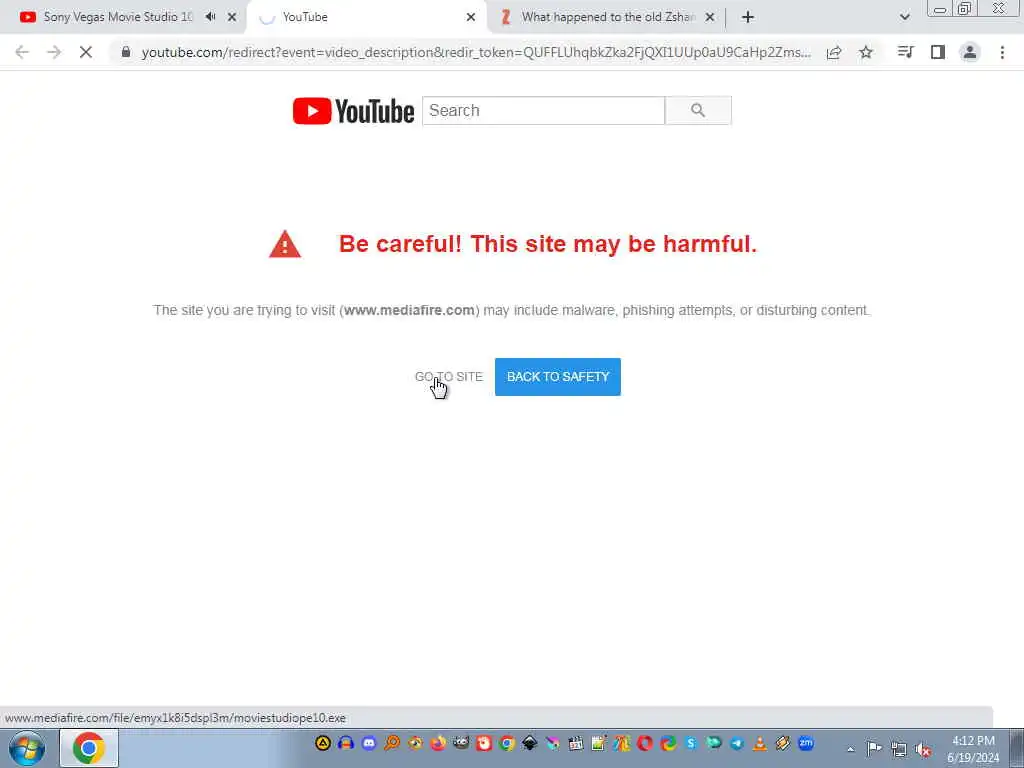Mute audio on Sony Vegas tab

click(x=210, y=17)
